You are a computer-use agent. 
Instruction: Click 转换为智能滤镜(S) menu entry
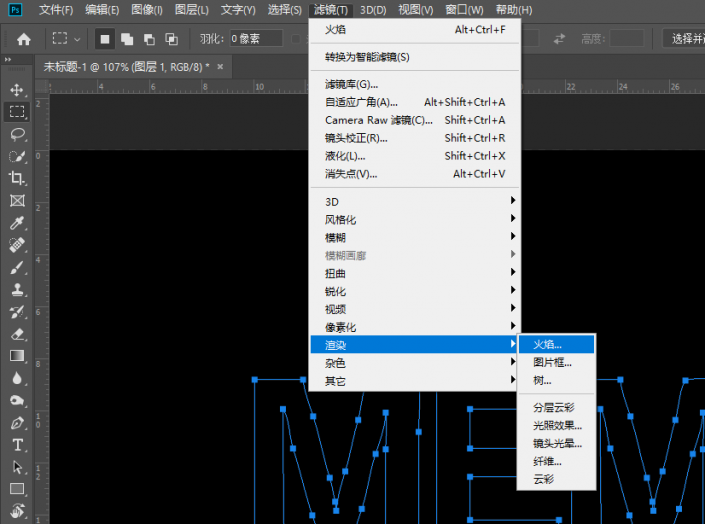point(415,57)
